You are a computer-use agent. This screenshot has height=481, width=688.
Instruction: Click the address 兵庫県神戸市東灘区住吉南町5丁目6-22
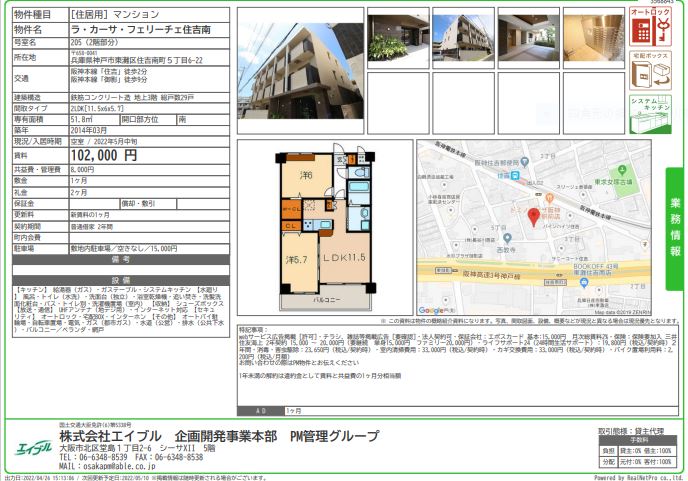click(x=136, y=61)
